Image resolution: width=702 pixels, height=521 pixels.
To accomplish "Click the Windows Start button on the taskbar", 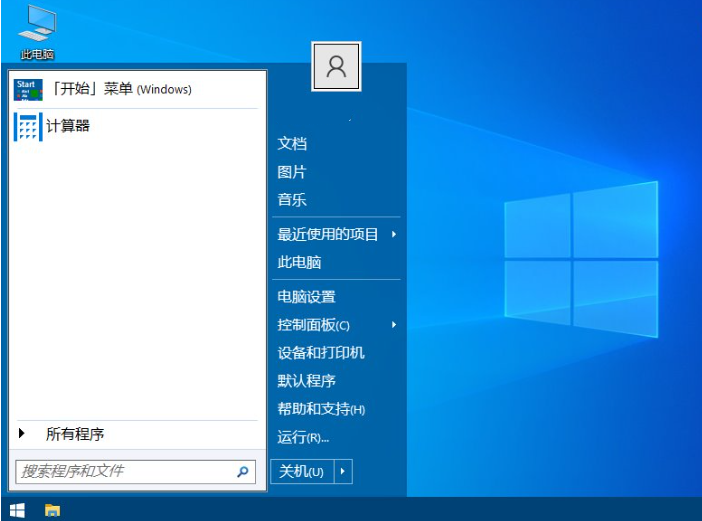I will point(17,510).
